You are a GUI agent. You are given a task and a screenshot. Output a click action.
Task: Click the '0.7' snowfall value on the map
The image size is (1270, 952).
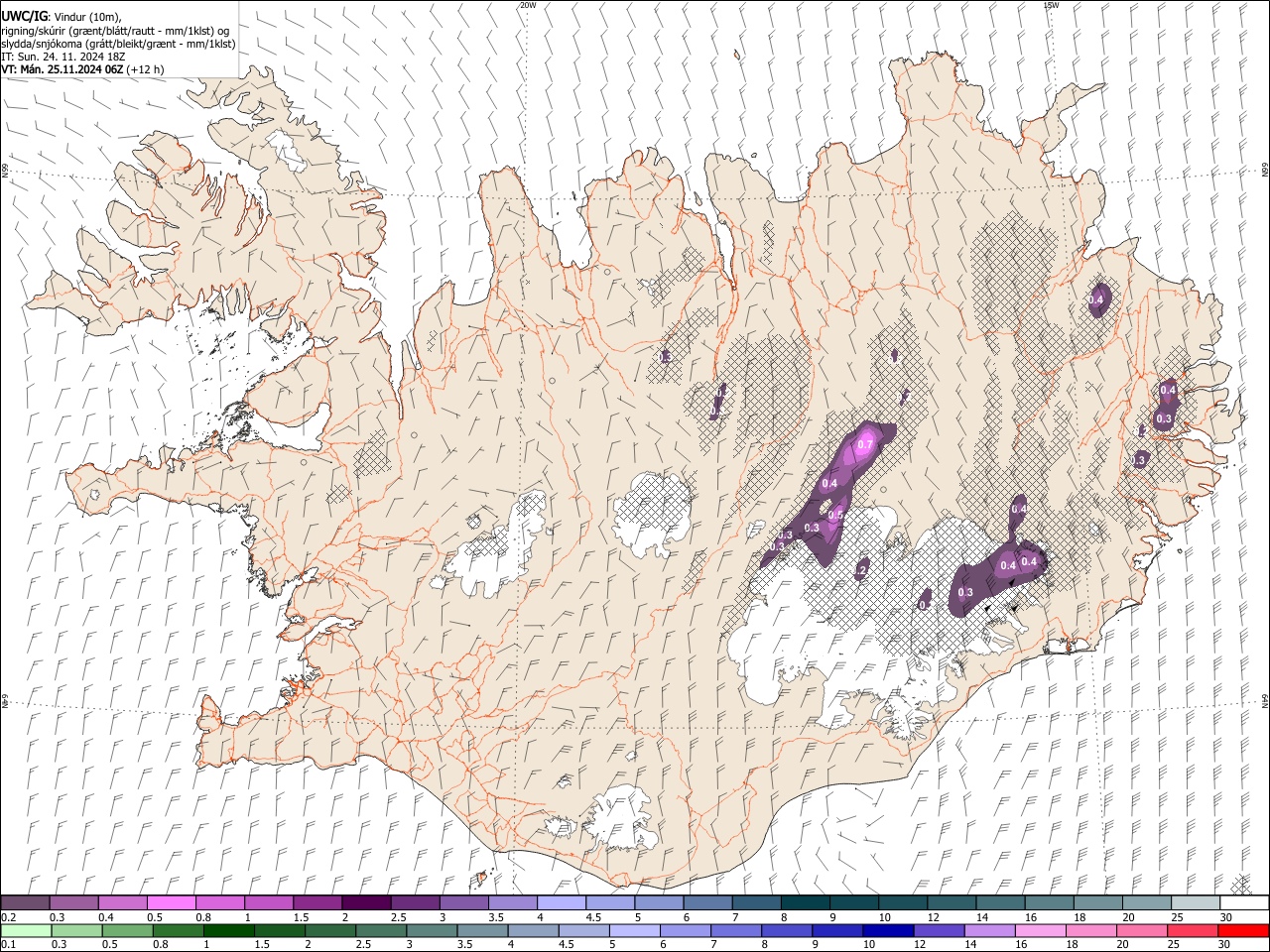(864, 445)
